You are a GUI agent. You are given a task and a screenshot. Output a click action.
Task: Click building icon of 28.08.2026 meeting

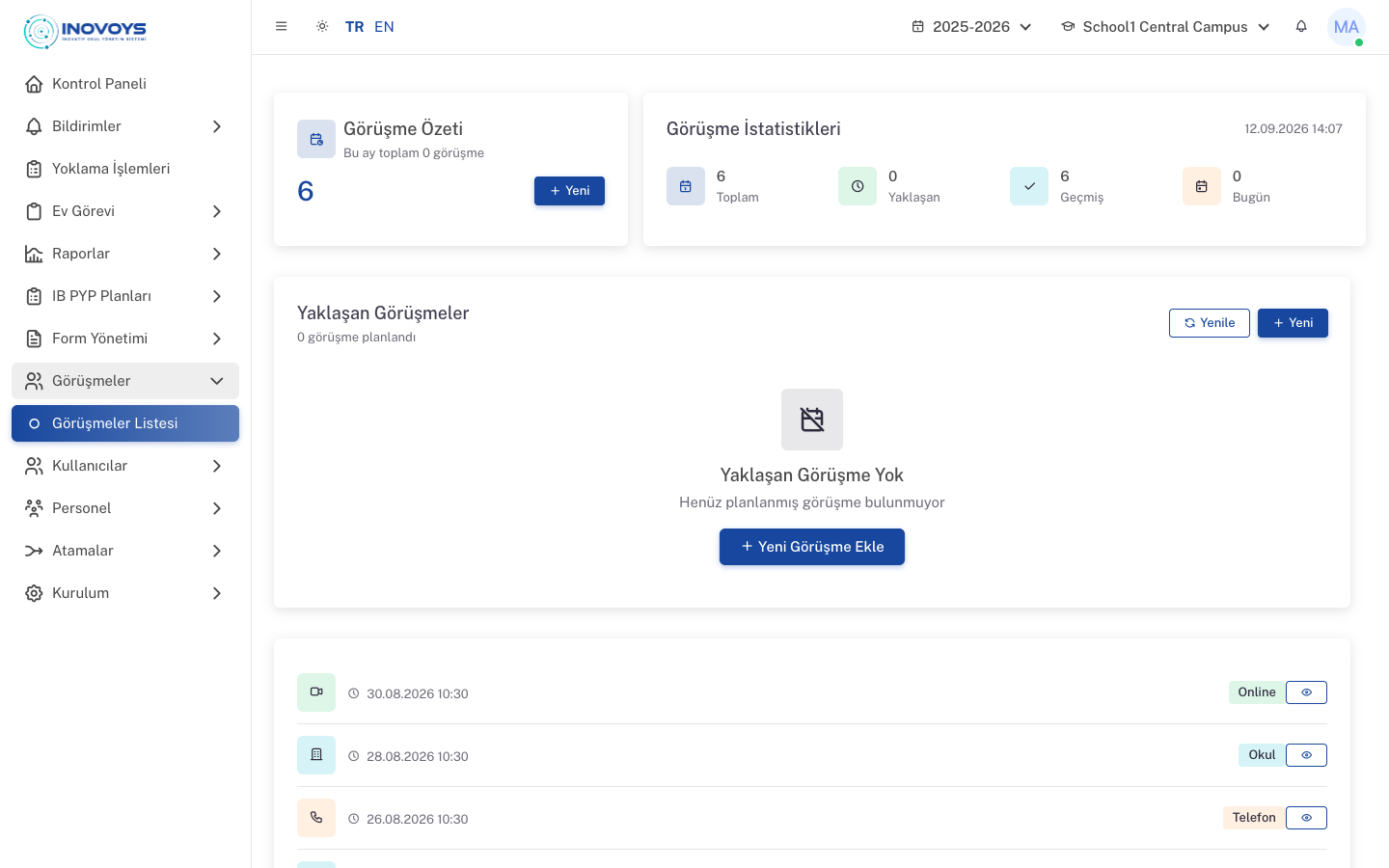(316, 755)
